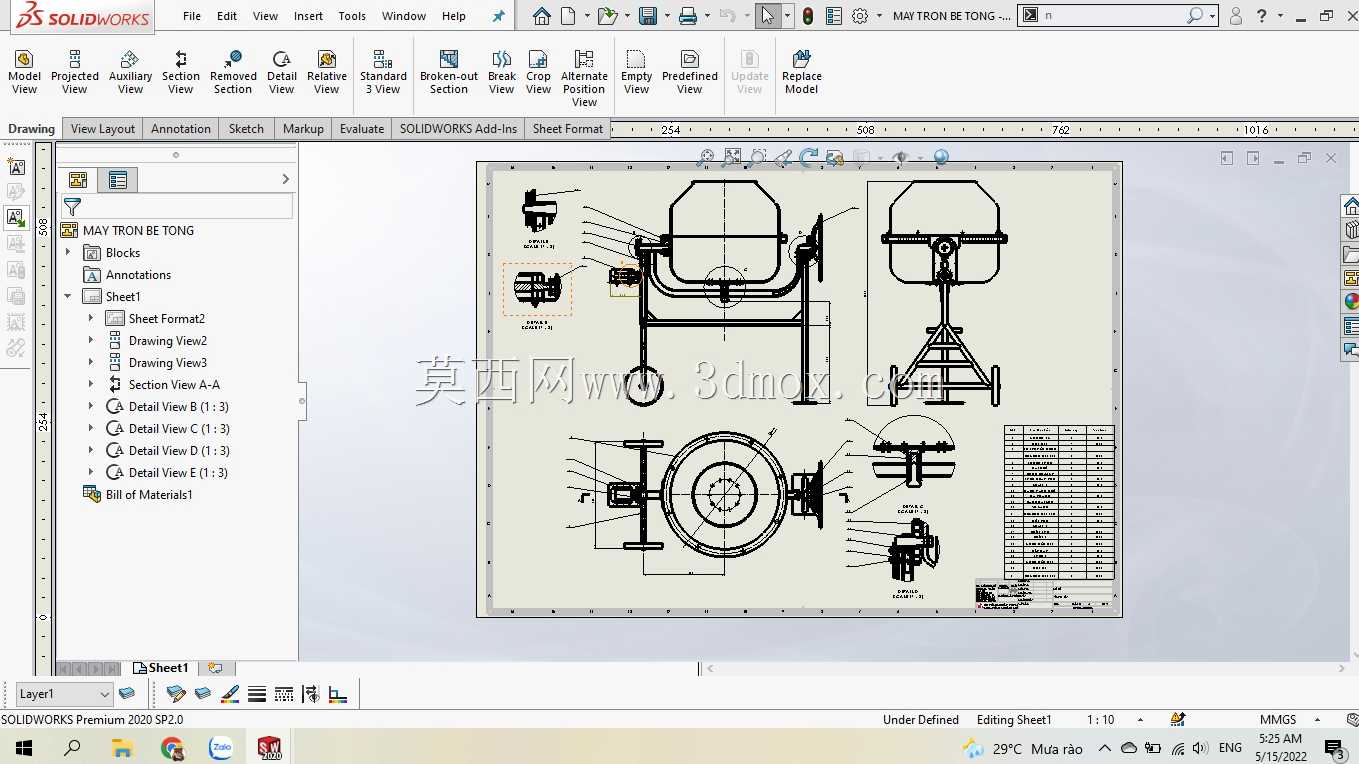
Task: Expand the Blocks folder in the tree
Action: 68,253
